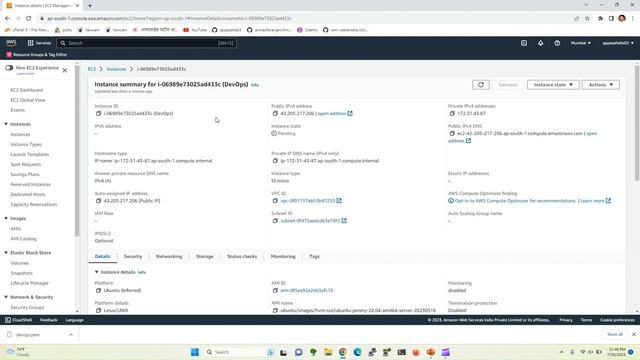The height and width of the screenshot is (360, 640).
Task: Open Windows Start menu
Action: 195,352
